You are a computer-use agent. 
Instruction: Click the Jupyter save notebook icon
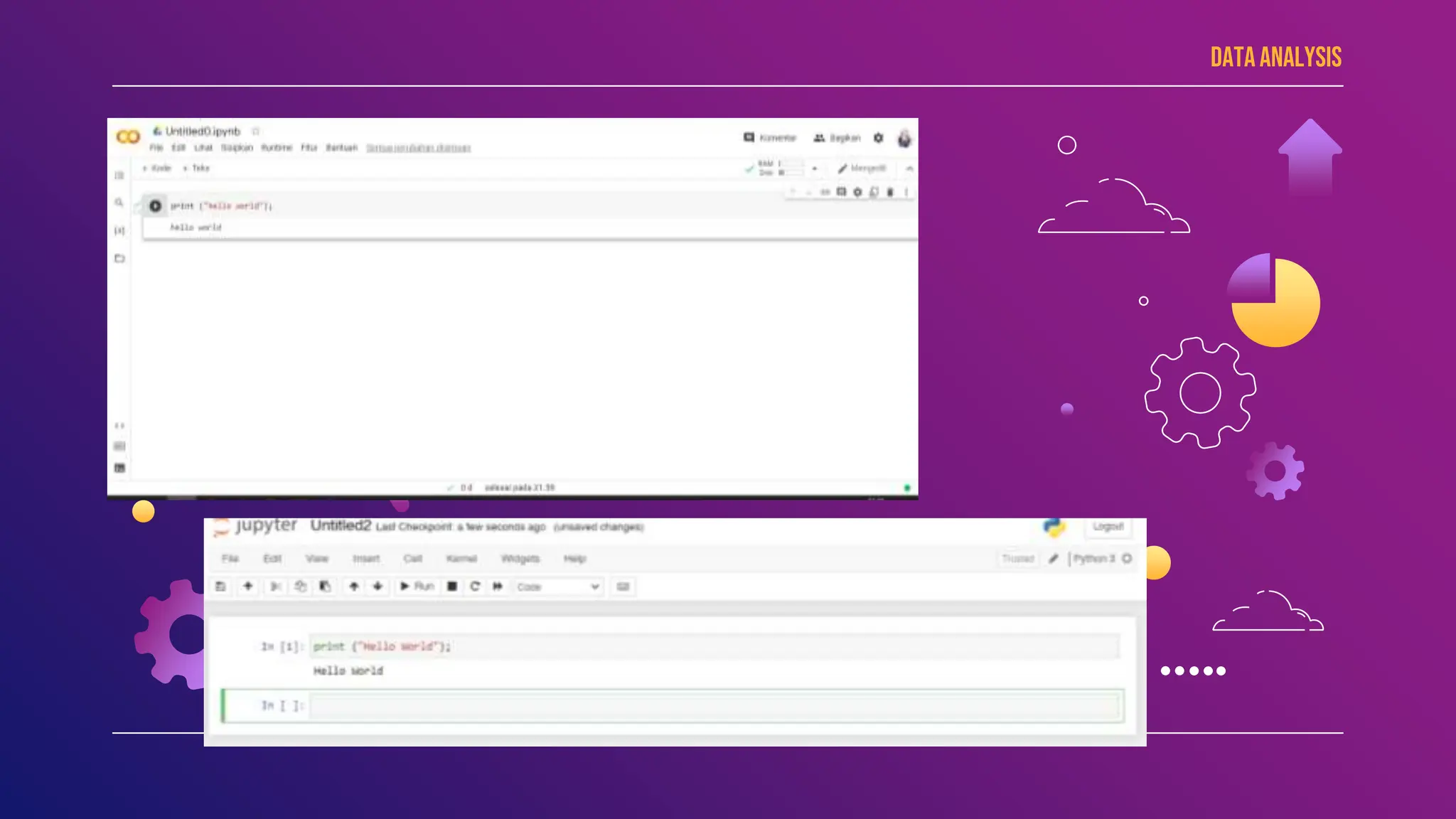[220, 587]
